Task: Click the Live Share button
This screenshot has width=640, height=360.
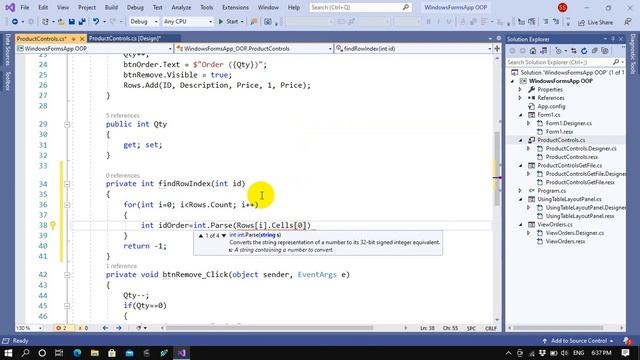Action: click(596, 22)
